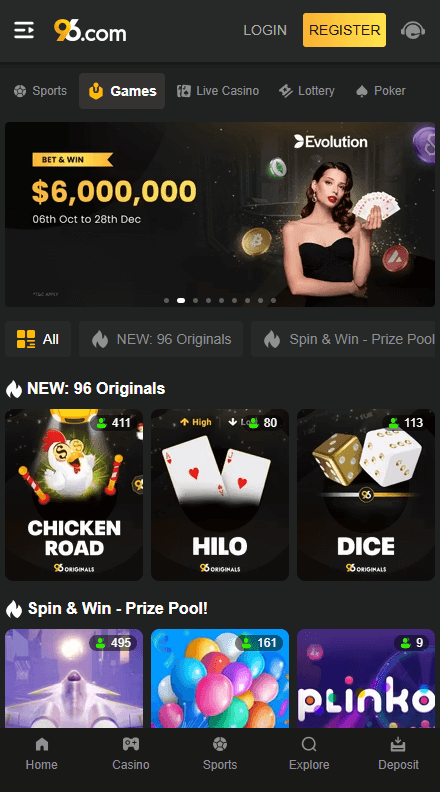Click the 96.com logo

pyautogui.click(x=90, y=30)
